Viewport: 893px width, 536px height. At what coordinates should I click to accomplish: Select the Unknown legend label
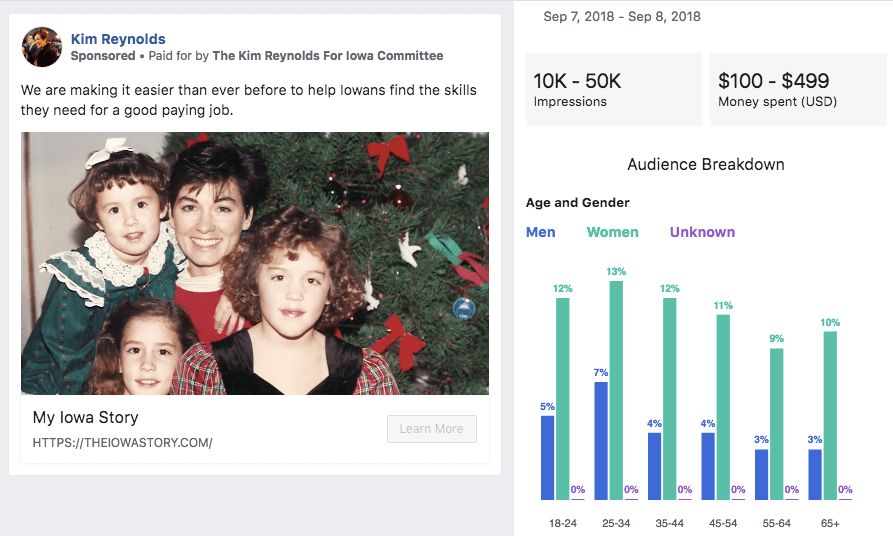(x=702, y=232)
